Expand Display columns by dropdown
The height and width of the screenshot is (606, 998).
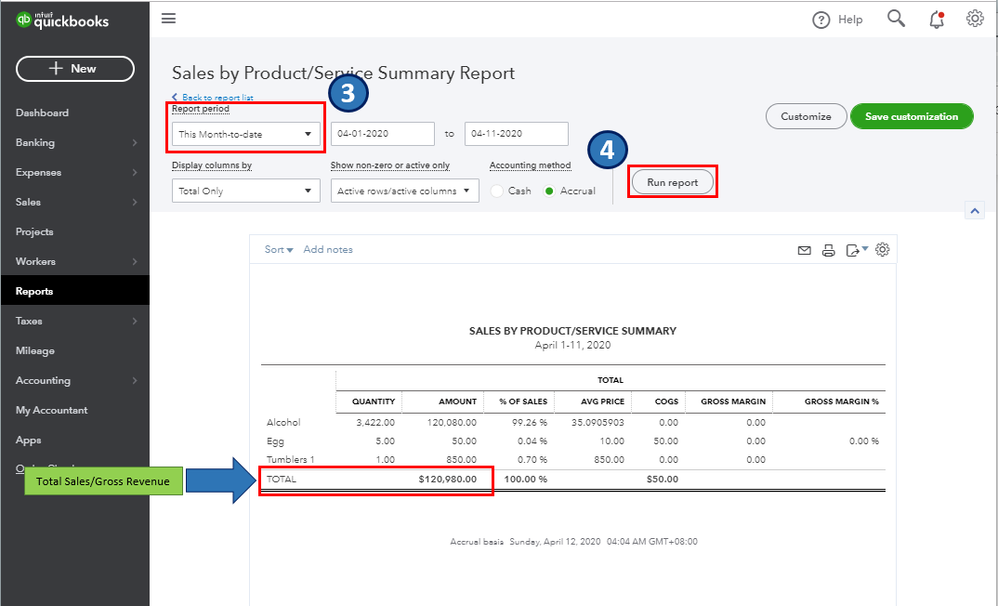[x=245, y=191]
